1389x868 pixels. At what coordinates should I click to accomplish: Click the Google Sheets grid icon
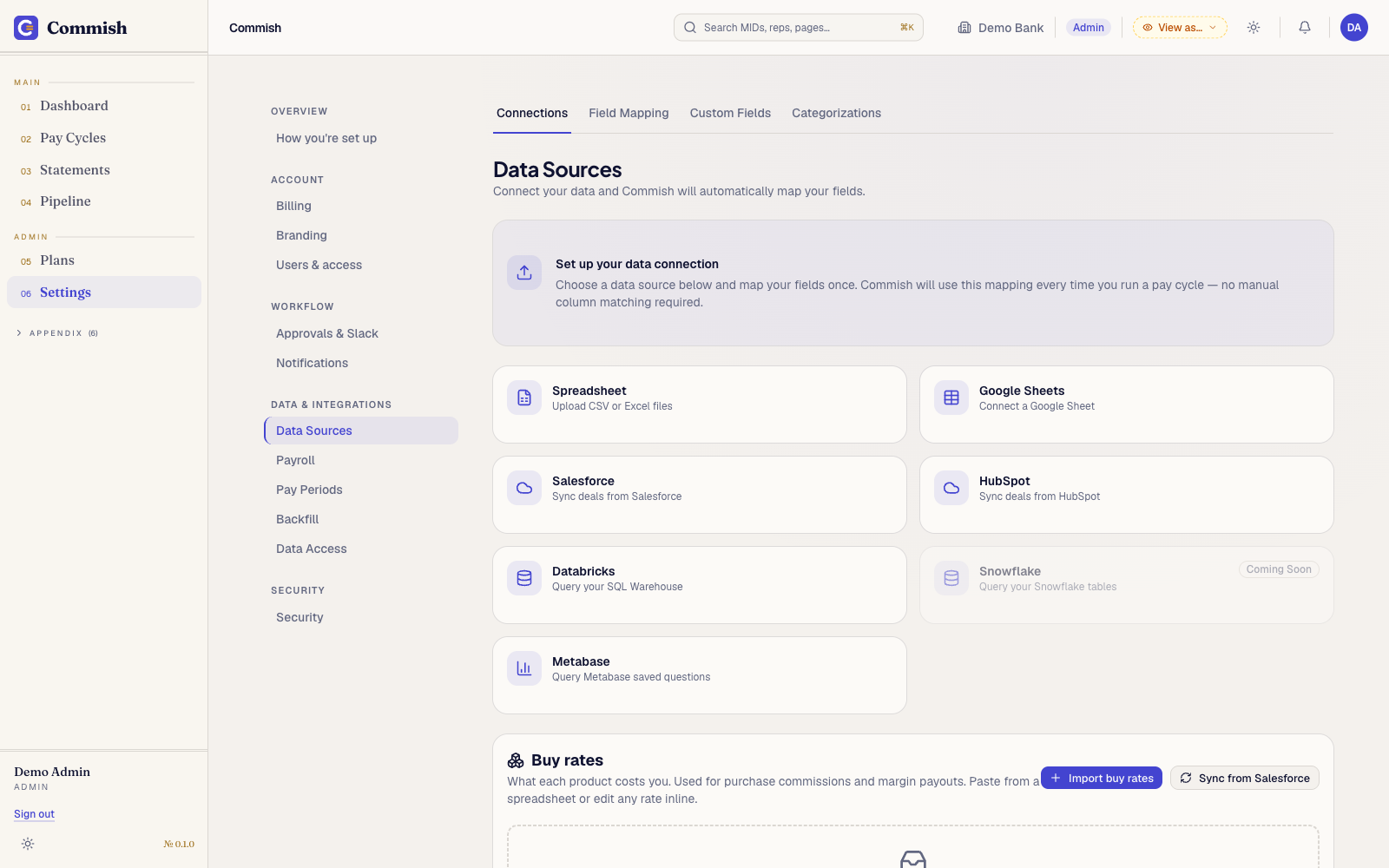tap(951, 398)
